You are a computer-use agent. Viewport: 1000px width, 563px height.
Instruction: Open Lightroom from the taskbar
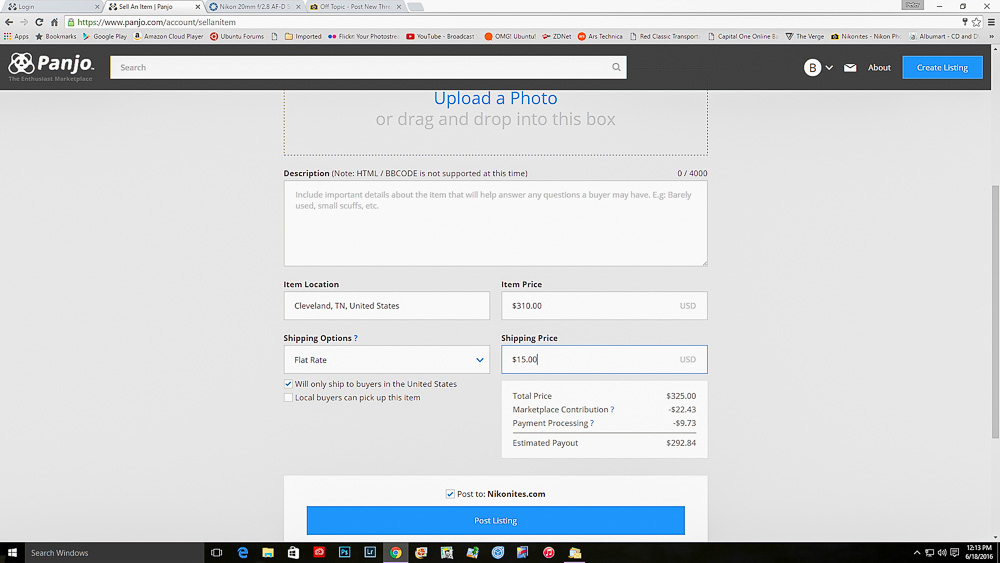[x=370, y=552]
